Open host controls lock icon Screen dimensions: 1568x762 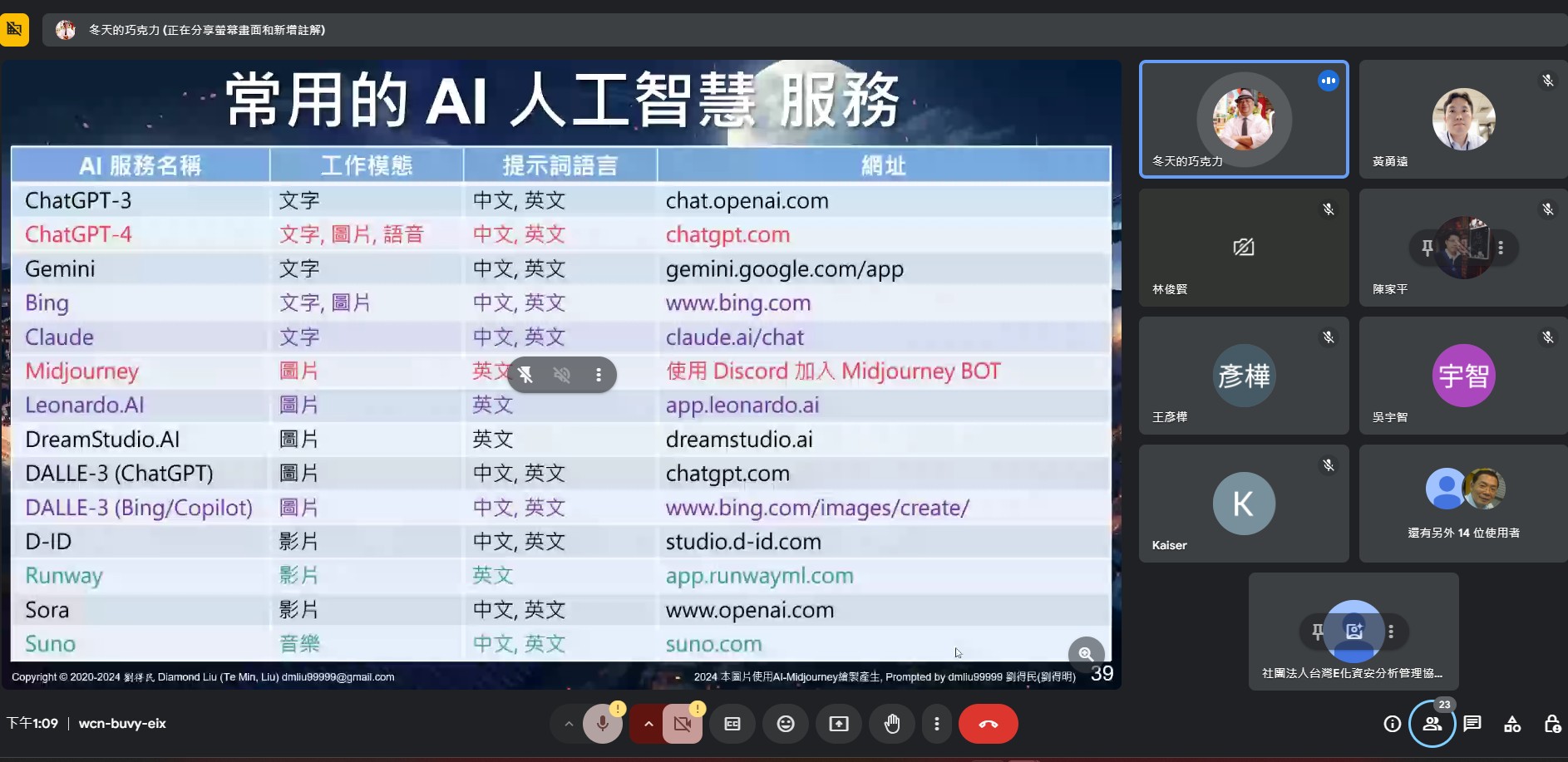[1552, 724]
